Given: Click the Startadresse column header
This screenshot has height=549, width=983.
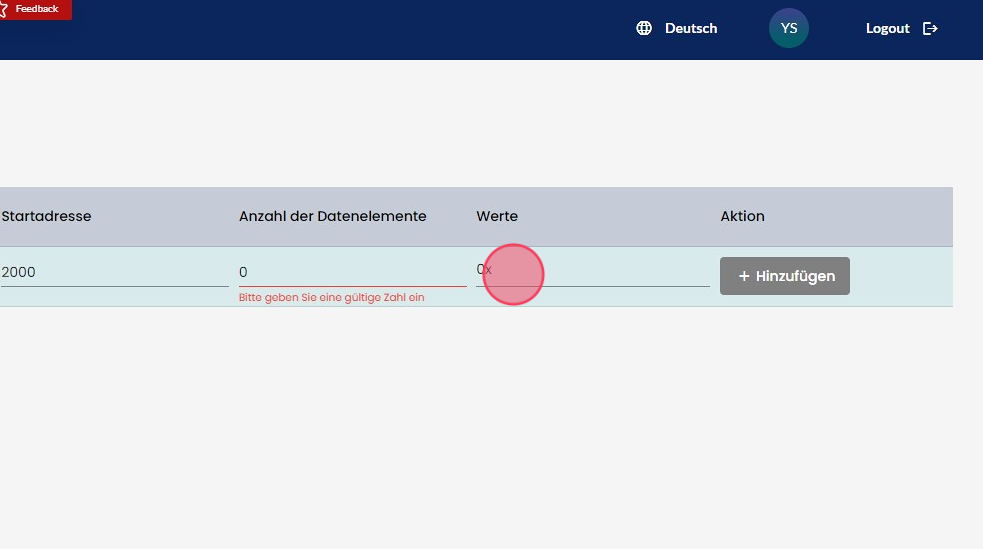Looking at the screenshot, I should 46,216.
